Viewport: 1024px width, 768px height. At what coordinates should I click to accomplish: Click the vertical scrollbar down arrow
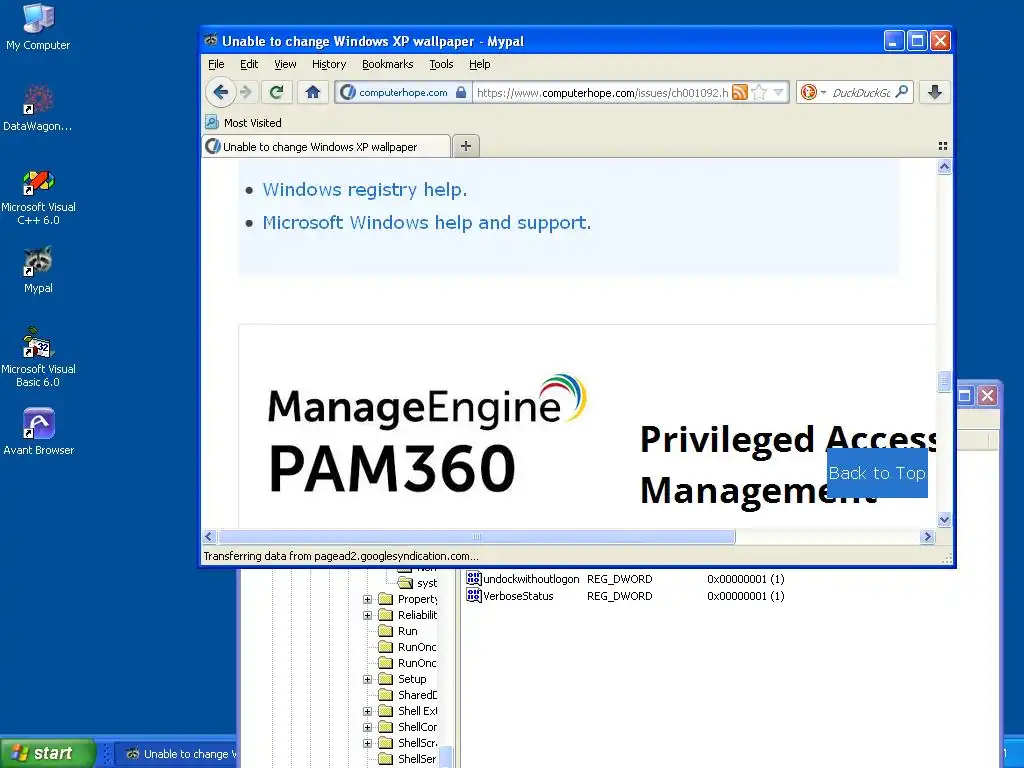click(x=944, y=520)
